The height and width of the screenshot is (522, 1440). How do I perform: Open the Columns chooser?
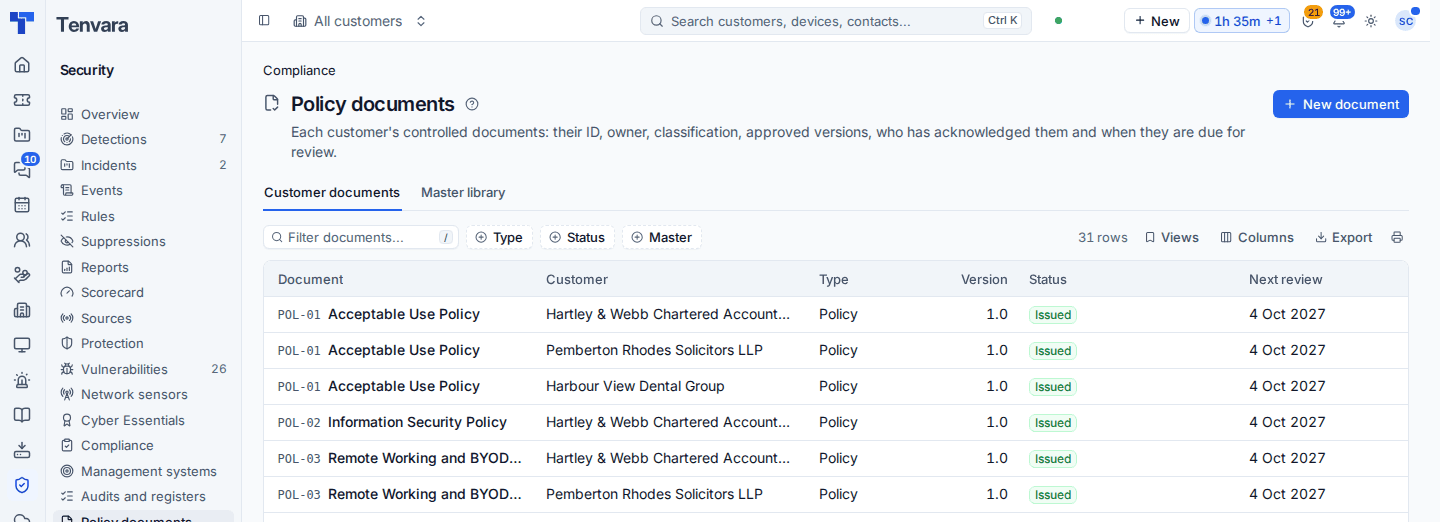(x=1257, y=237)
